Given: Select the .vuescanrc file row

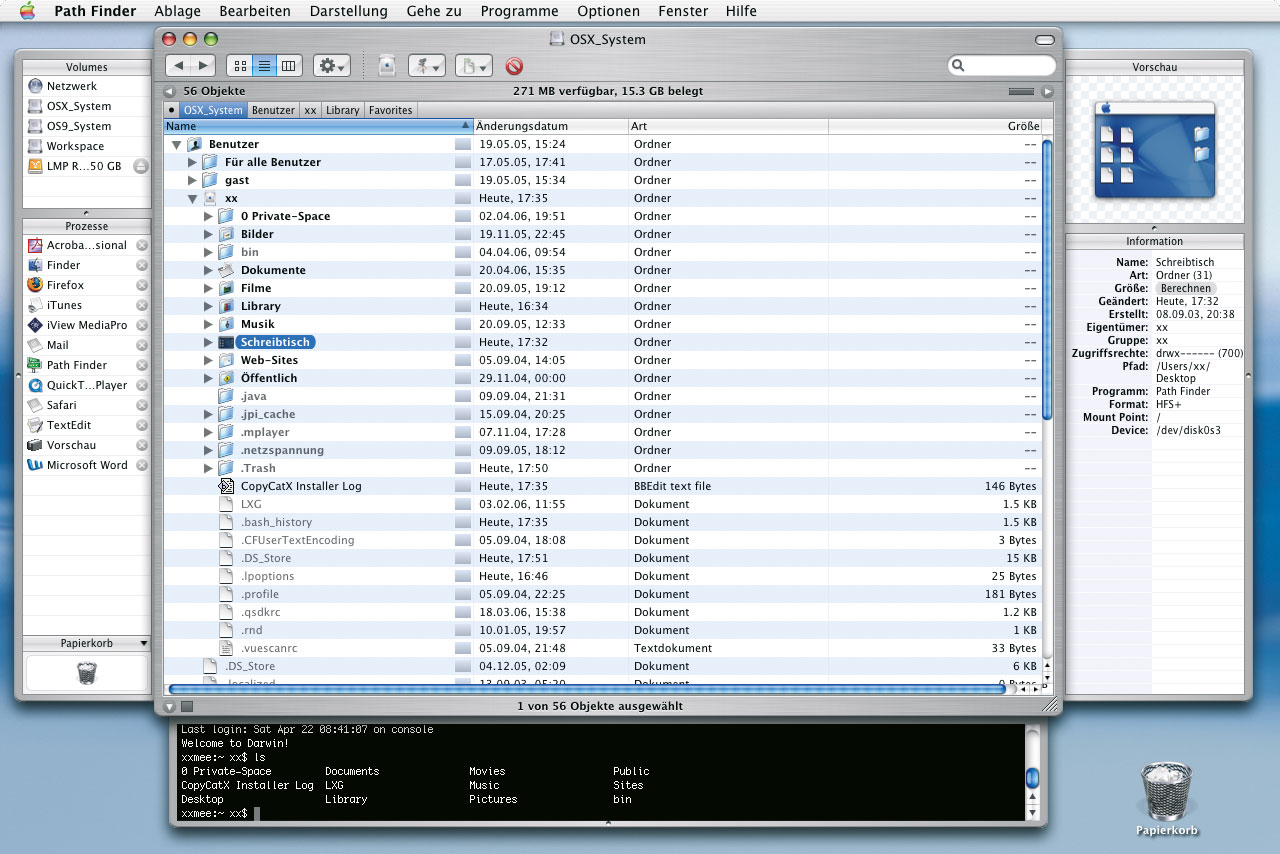Looking at the screenshot, I should (603, 648).
